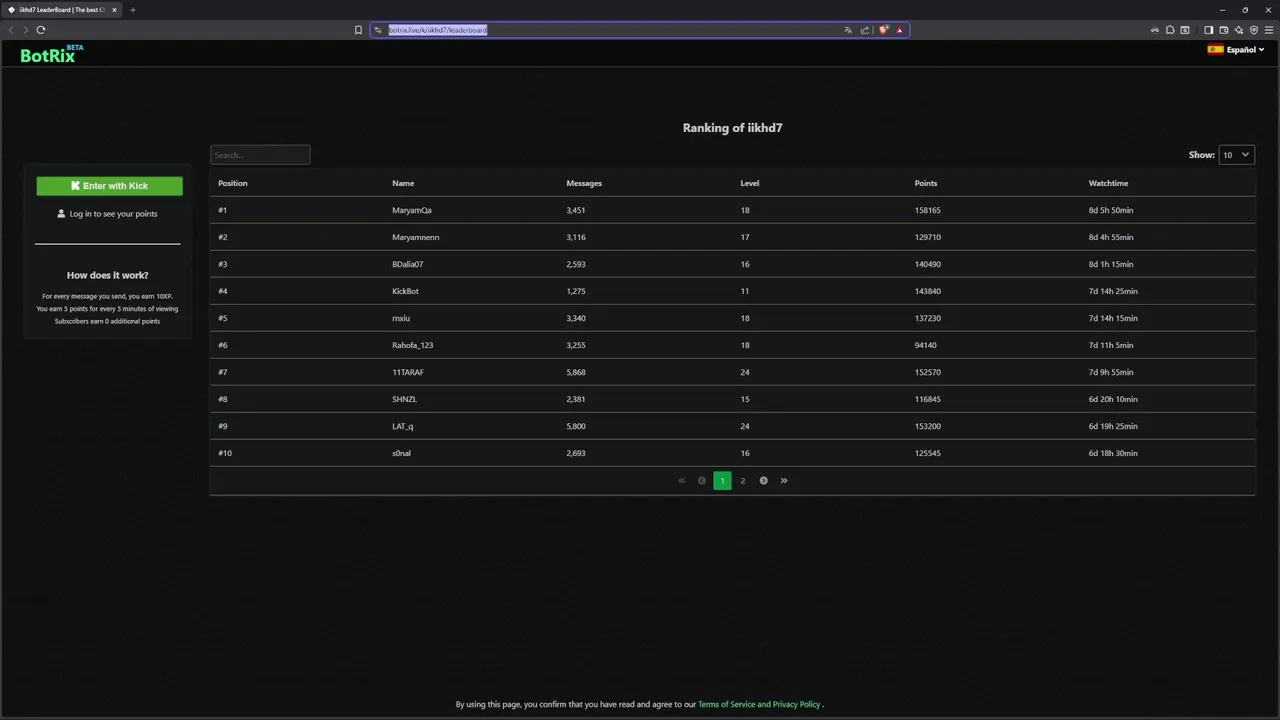The image size is (1280, 720).
Task: Focus the leaderboard Search field
Action: (x=260, y=155)
